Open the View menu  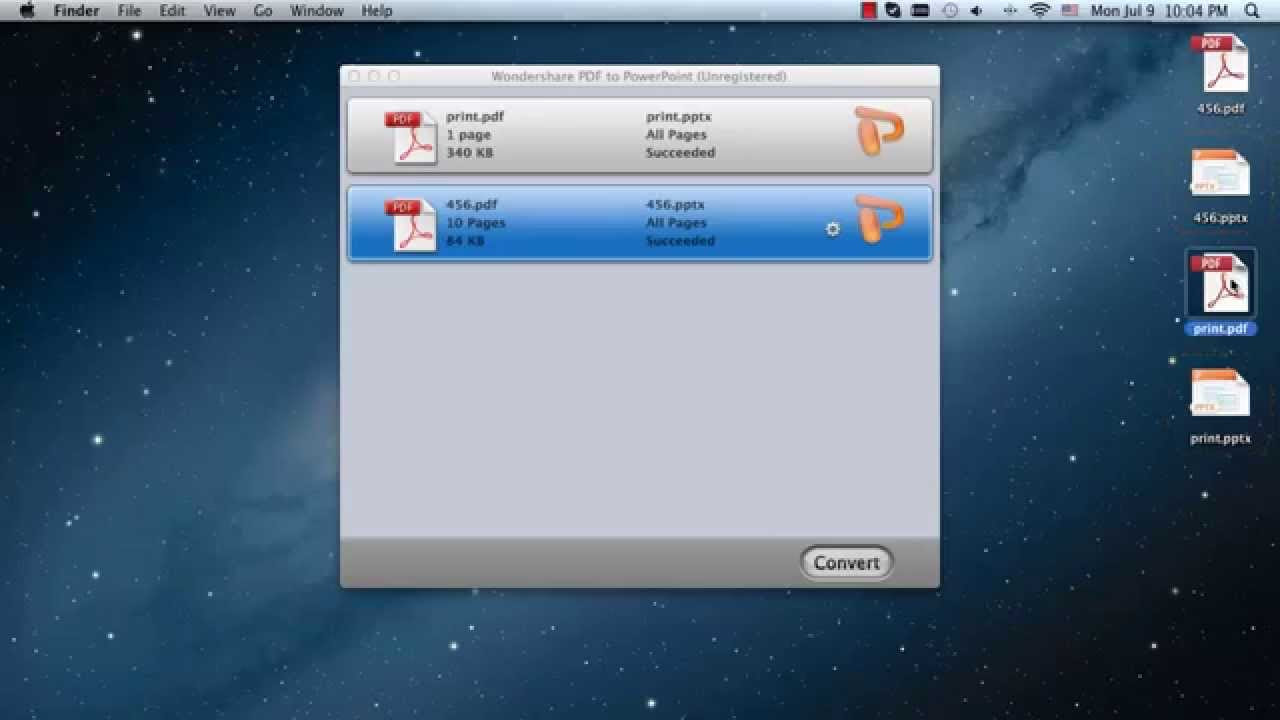pyautogui.click(x=219, y=11)
